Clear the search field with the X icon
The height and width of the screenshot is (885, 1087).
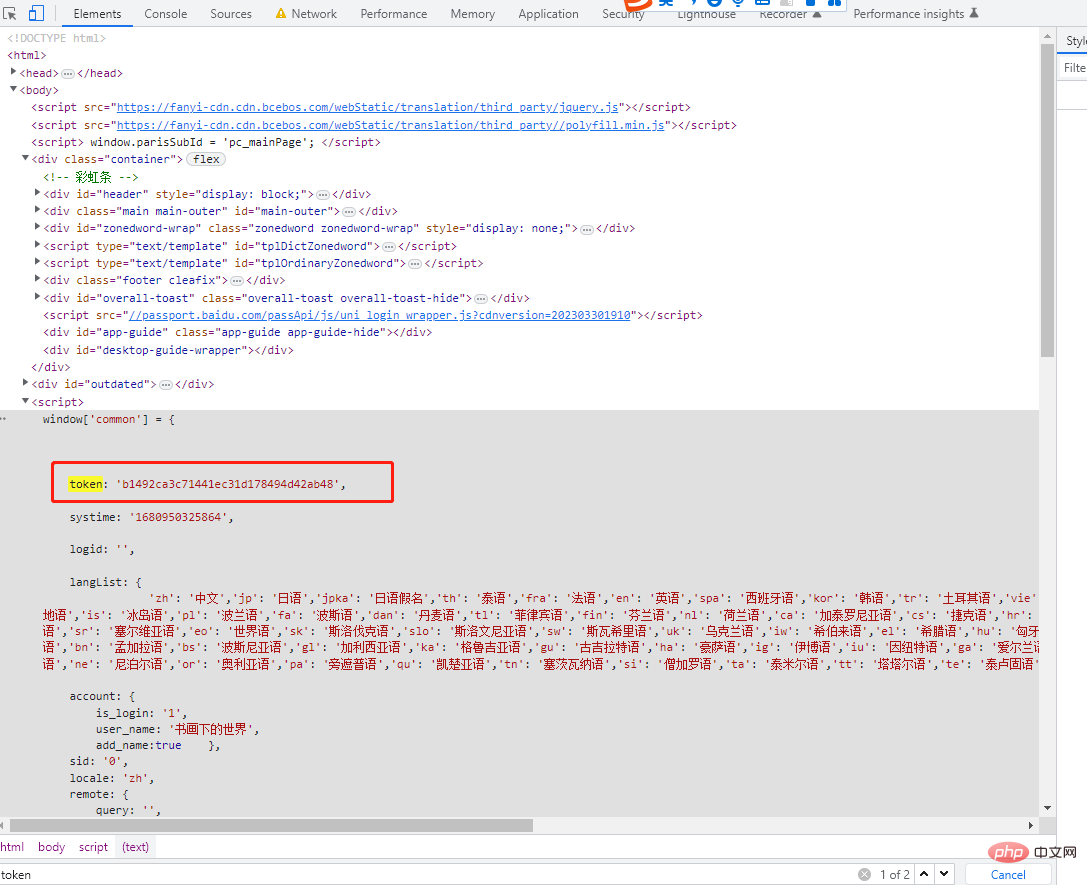tap(864, 875)
